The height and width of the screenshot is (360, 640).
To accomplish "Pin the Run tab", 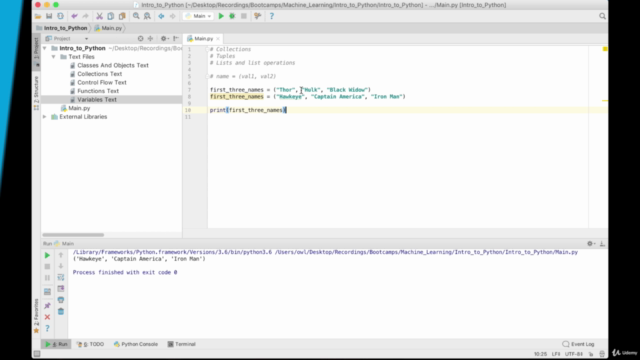I will click(47, 306).
